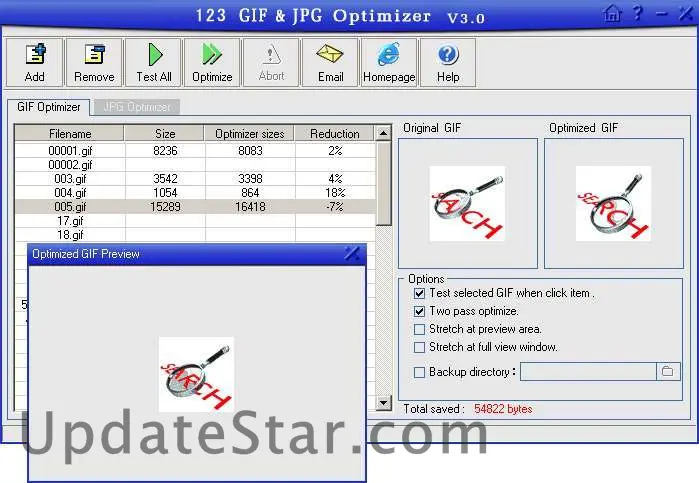Click the Optimized GIF preview image
This screenshot has height=483, width=699.
(613, 204)
